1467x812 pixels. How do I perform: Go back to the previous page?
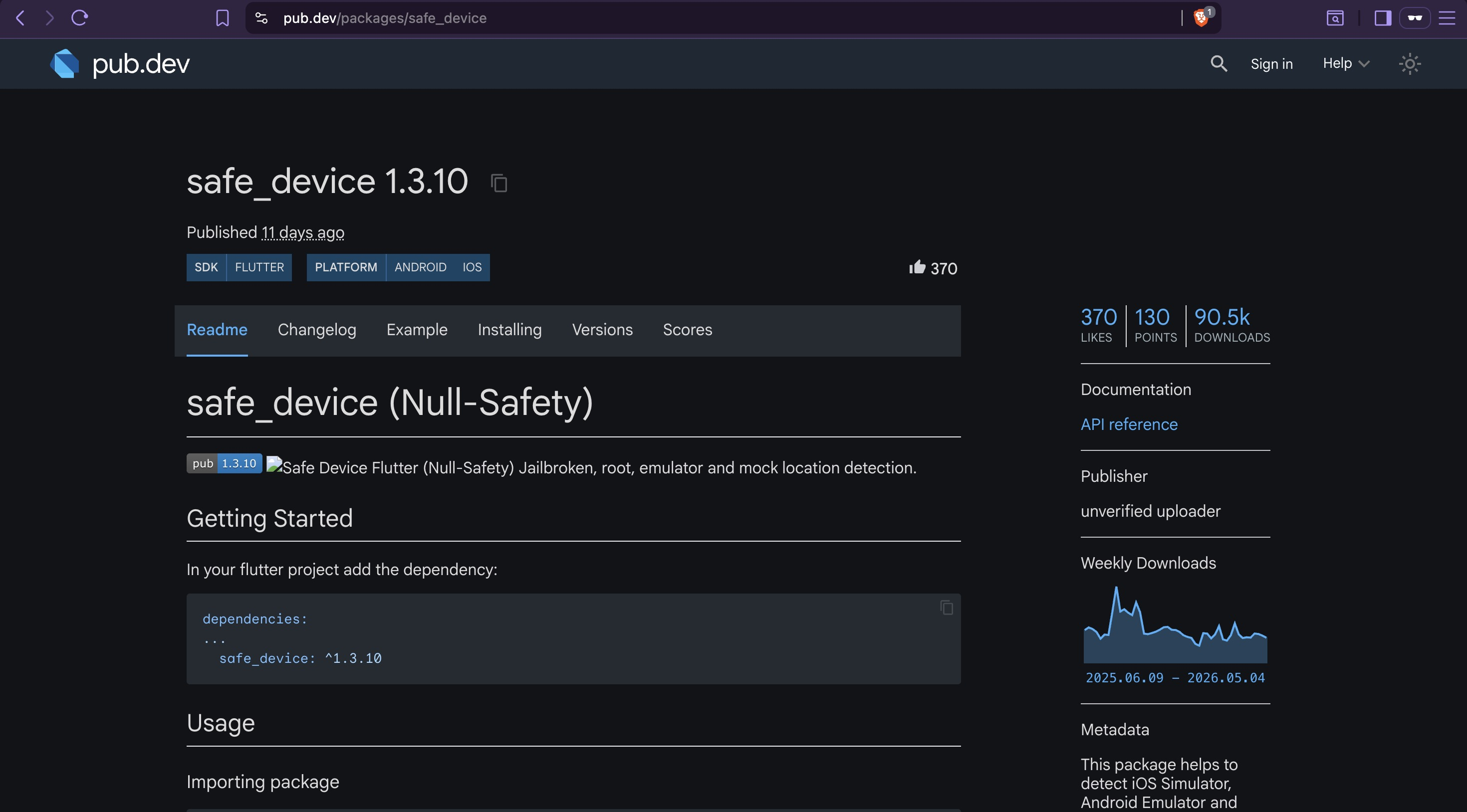click(x=20, y=18)
